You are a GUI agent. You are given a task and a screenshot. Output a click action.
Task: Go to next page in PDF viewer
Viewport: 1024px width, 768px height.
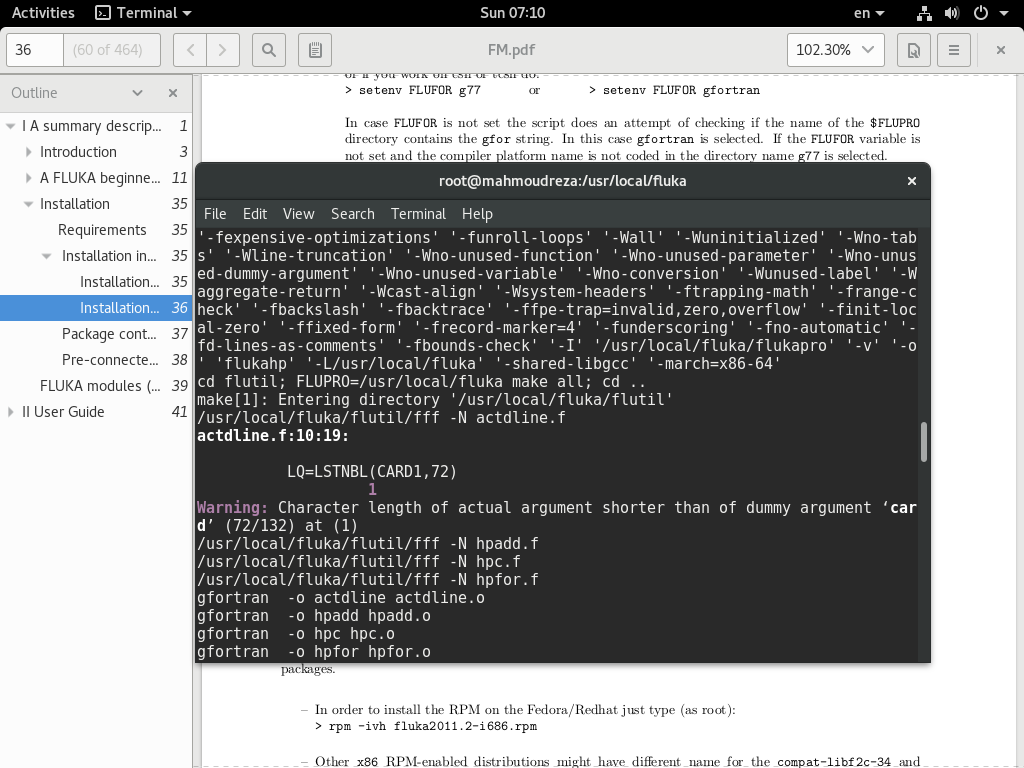tap(223, 50)
